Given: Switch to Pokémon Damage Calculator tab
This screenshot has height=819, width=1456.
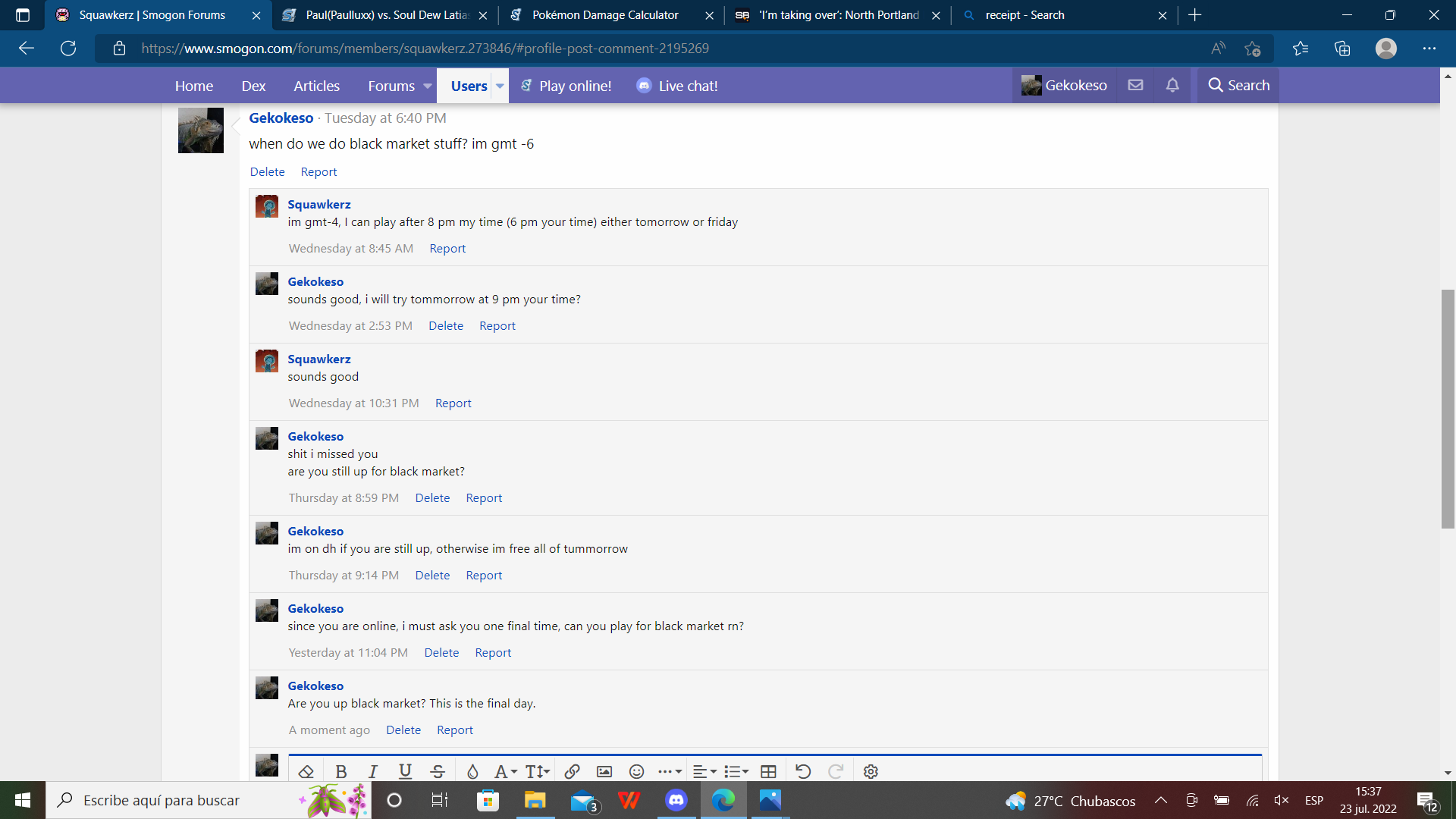Looking at the screenshot, I should pos(605,15).
